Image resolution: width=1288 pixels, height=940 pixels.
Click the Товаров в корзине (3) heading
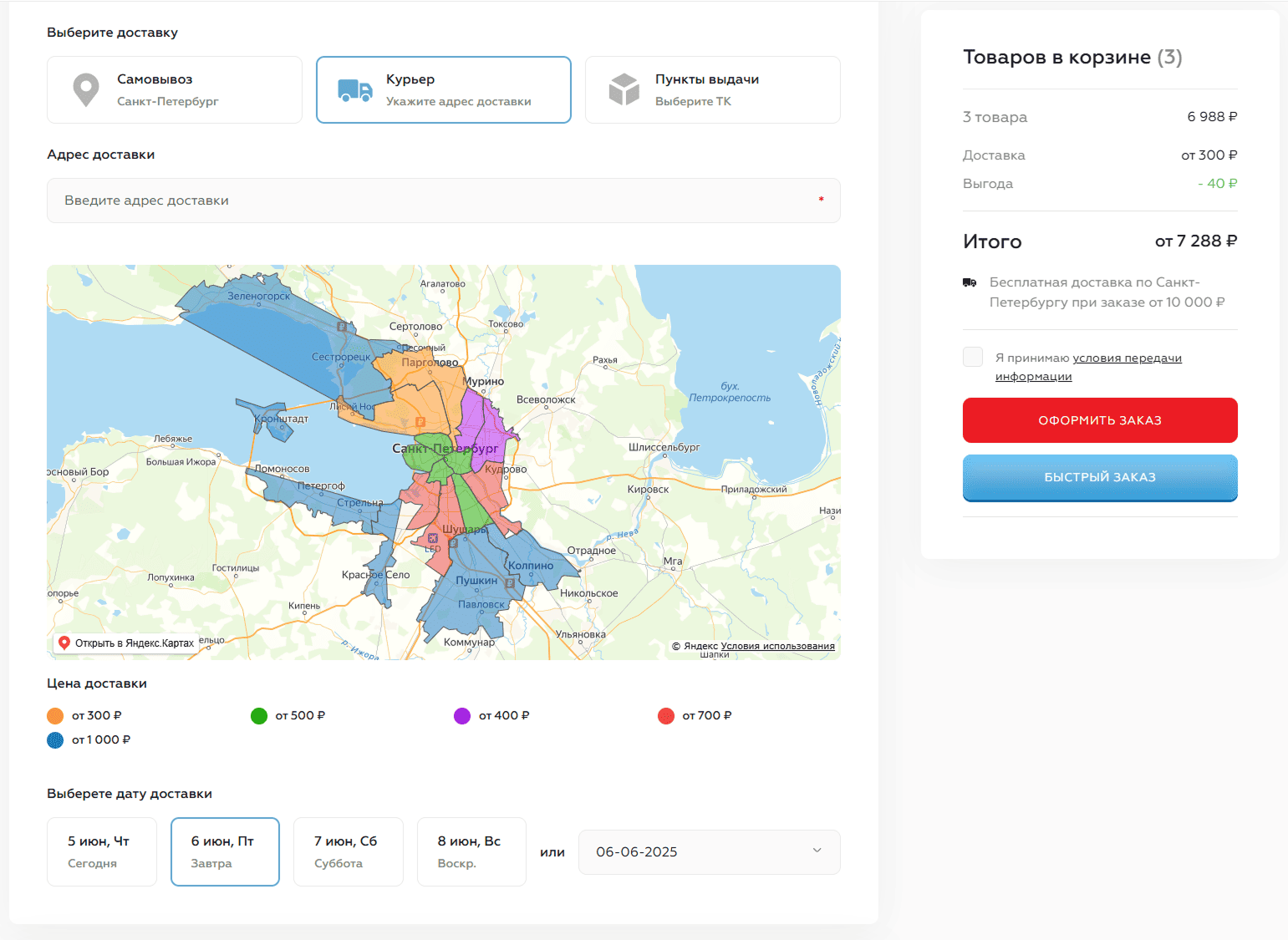point(1072,57)
